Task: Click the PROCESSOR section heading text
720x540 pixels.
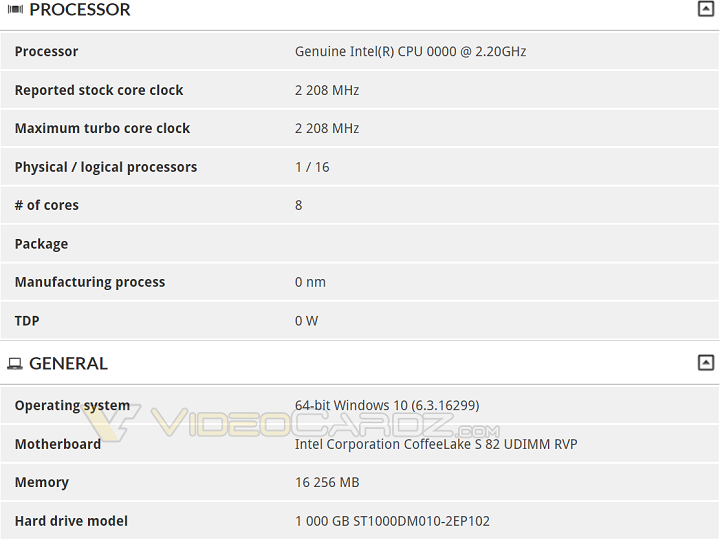Action: 80,10
